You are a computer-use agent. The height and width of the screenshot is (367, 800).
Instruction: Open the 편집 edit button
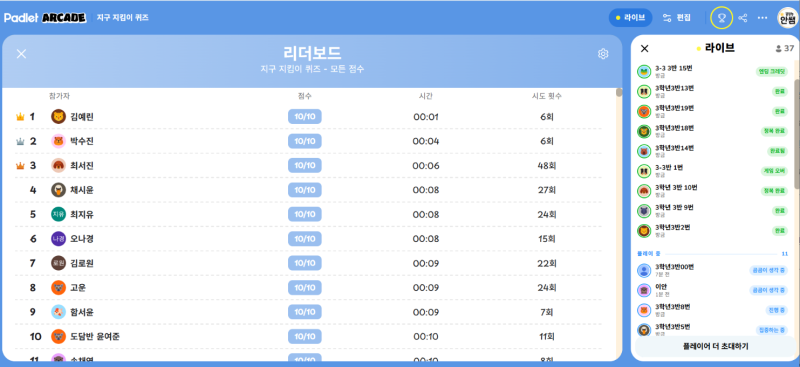pos(677,18)
